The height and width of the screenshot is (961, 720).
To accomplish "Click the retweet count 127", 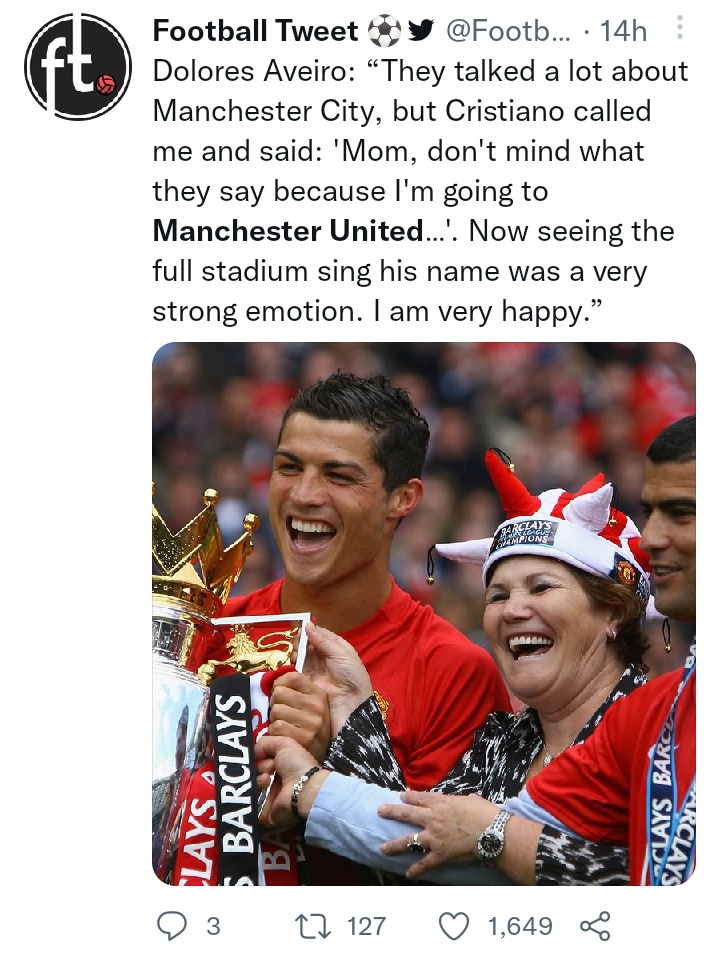I will click(366, 926).
